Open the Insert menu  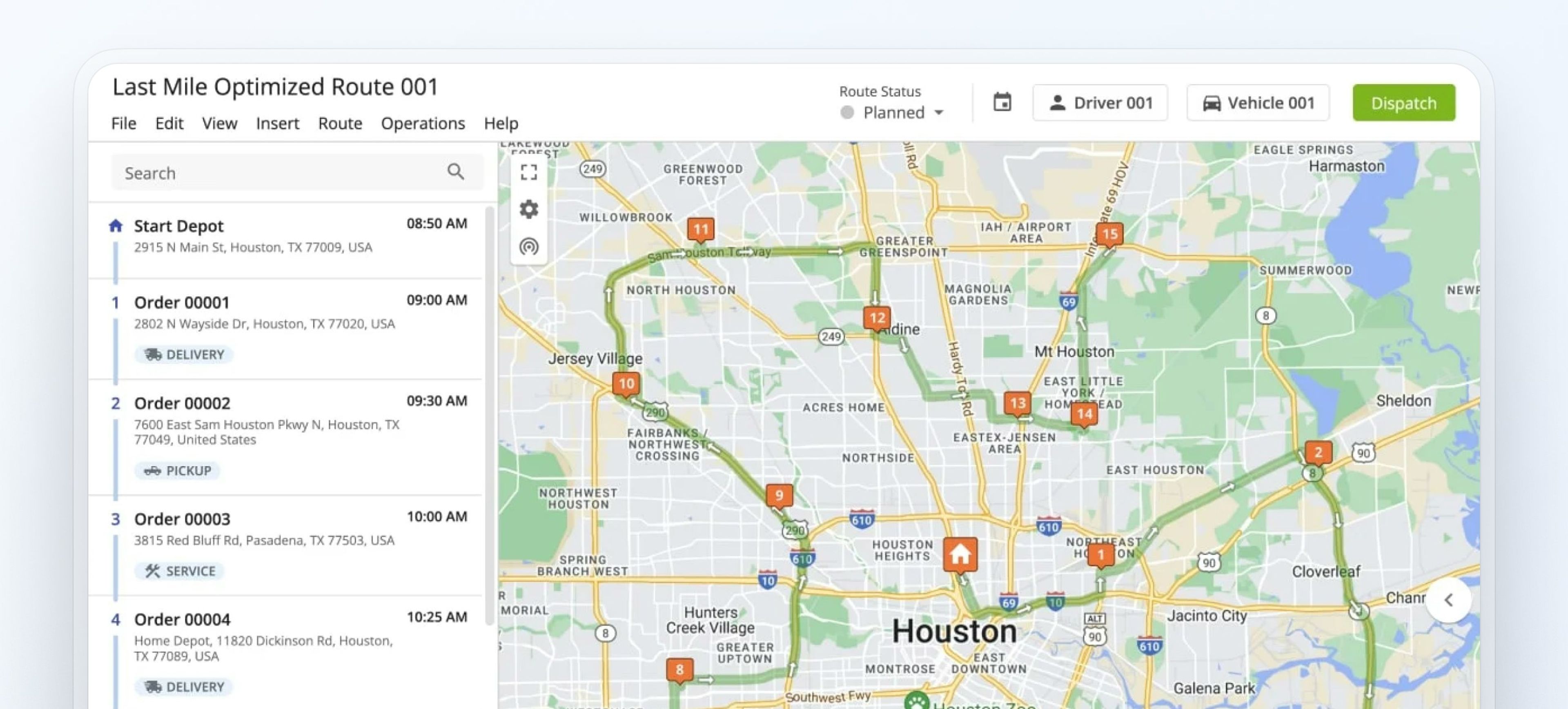278,124
